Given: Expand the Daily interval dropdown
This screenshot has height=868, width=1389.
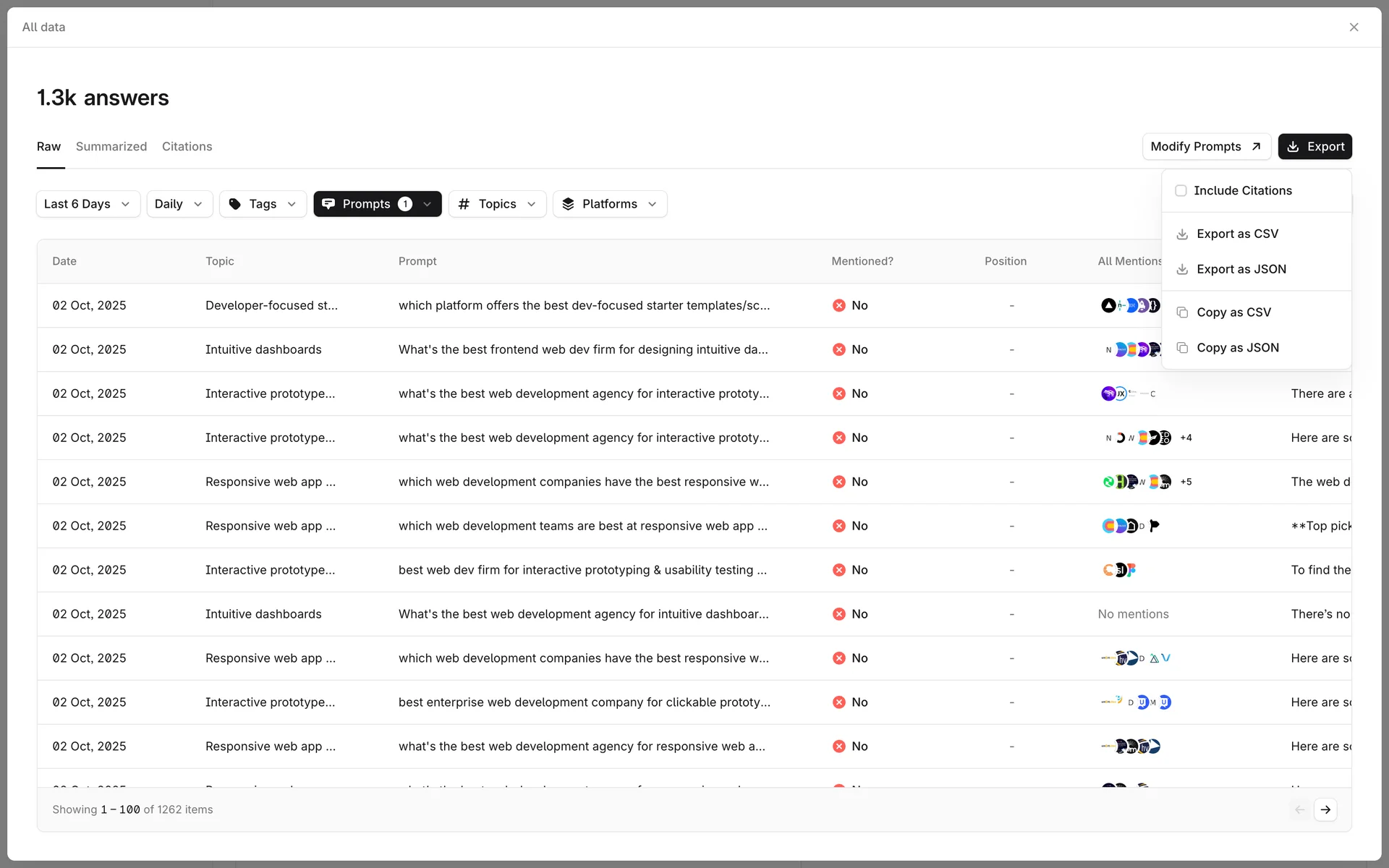Looking at the screenshot, I should pyautogui.click(x=179, y=204).
